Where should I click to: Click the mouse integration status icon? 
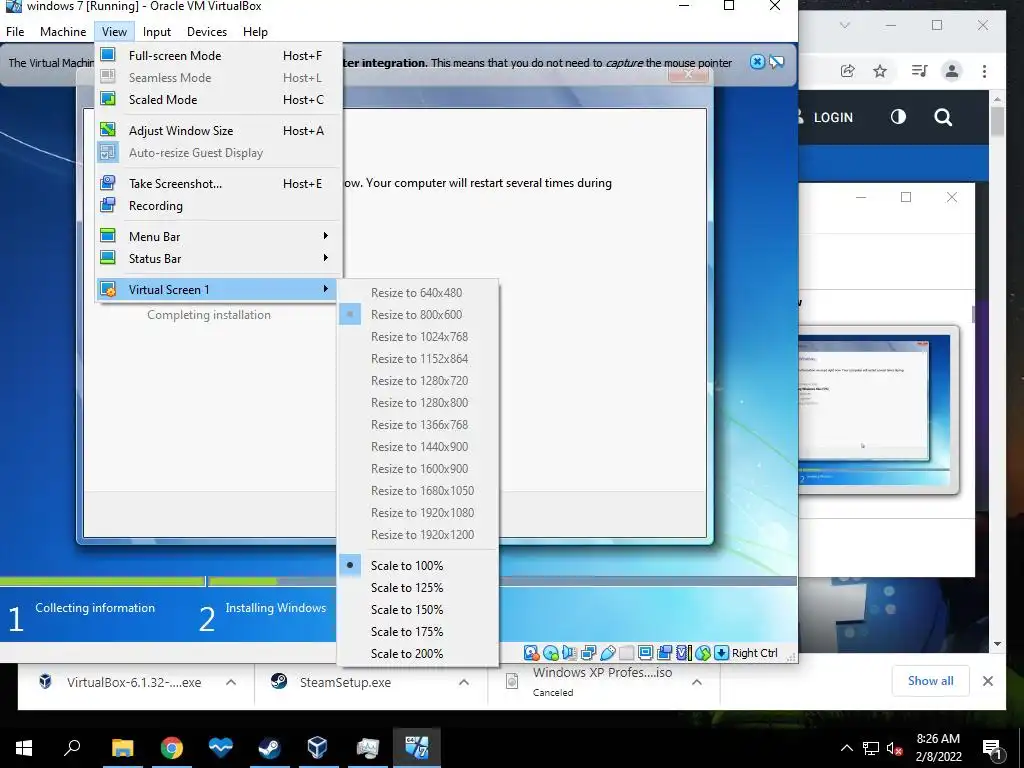(x=703, y=652)
